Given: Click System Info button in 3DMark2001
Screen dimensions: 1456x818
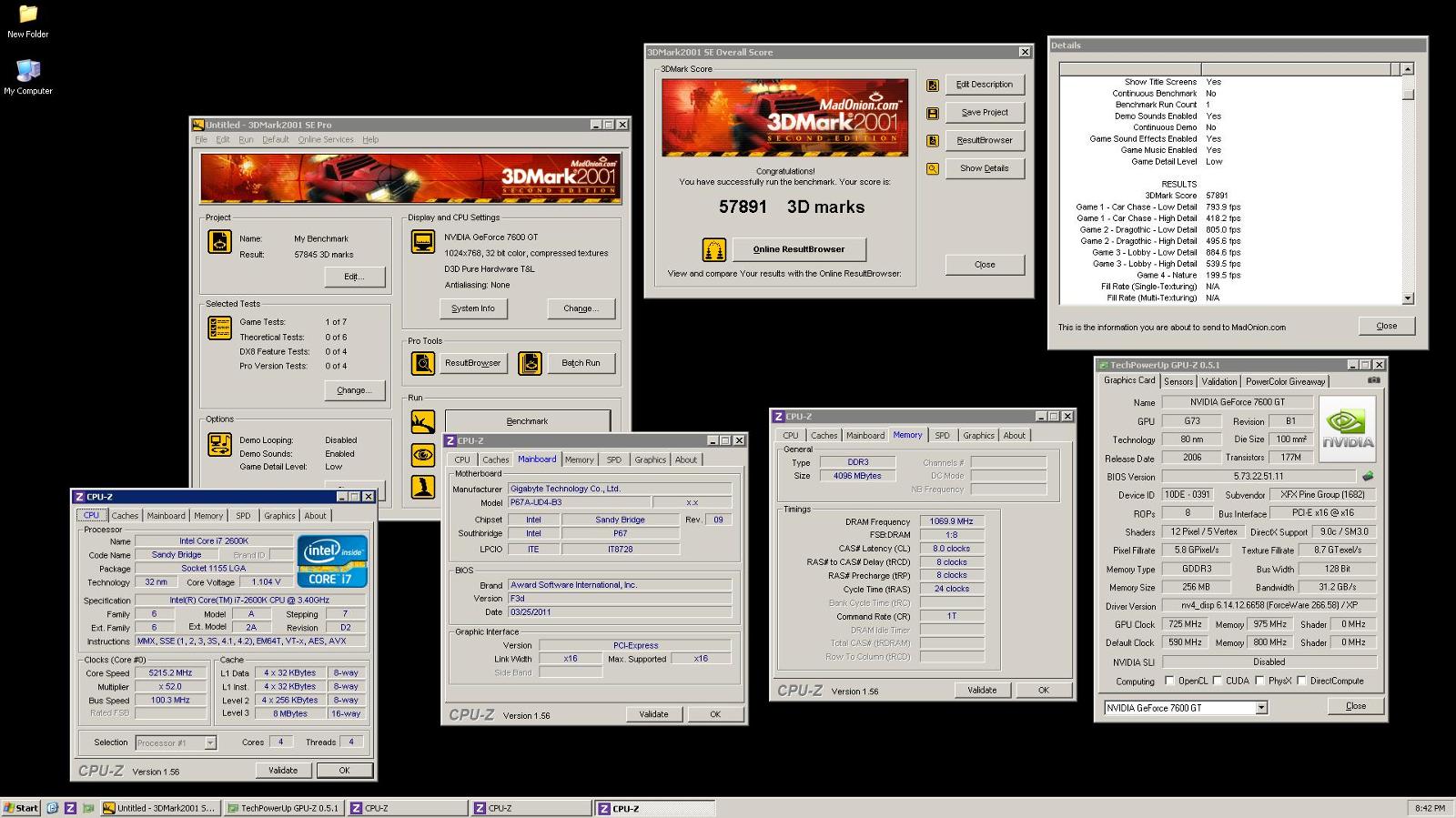Looking at the screenshot, I should 473,308.
